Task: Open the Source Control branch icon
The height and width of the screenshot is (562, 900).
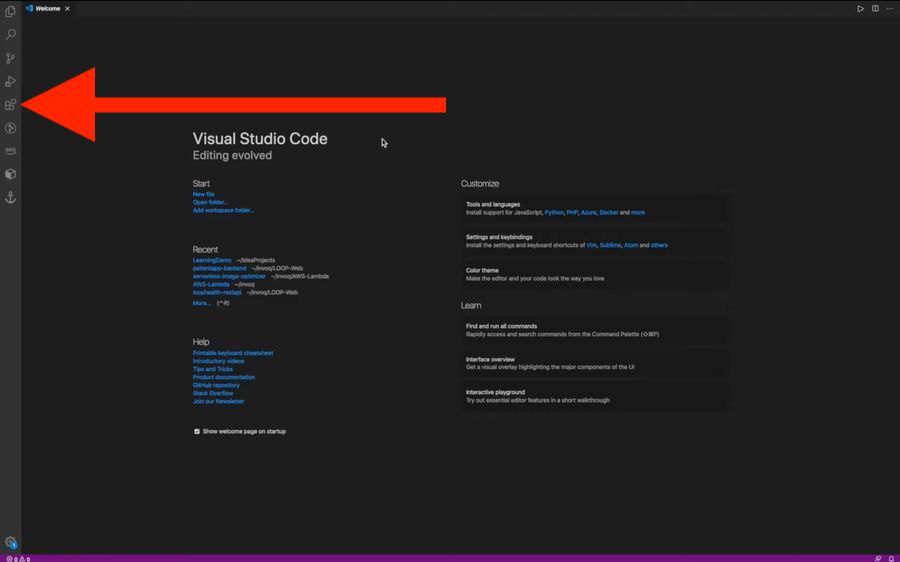Action: [x=10, y=58]
